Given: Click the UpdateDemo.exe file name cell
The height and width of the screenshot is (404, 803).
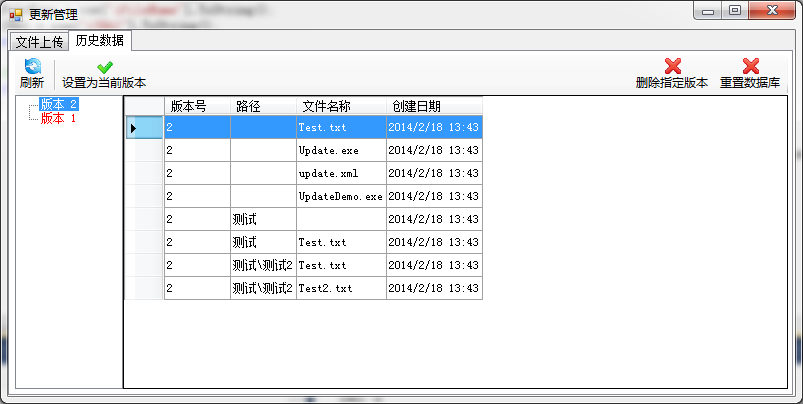Looking at the screenshot, I should (341, 196).
